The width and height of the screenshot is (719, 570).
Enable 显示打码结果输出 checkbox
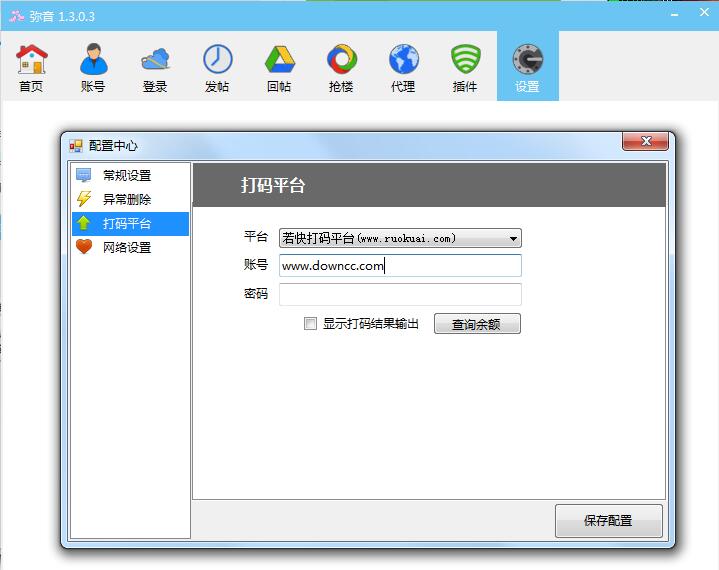coord(311,324)
